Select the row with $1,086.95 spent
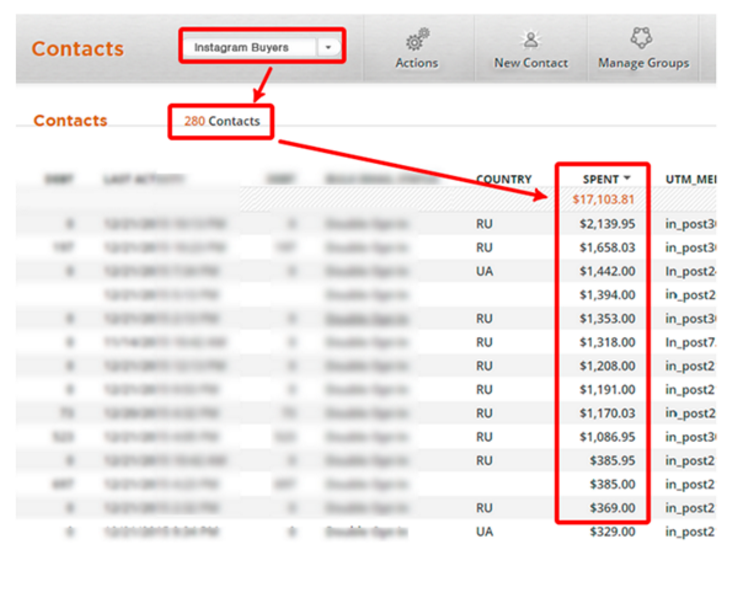Image resolution: width=735 pixels, height=589 pixels. click(x=605, y=437)
